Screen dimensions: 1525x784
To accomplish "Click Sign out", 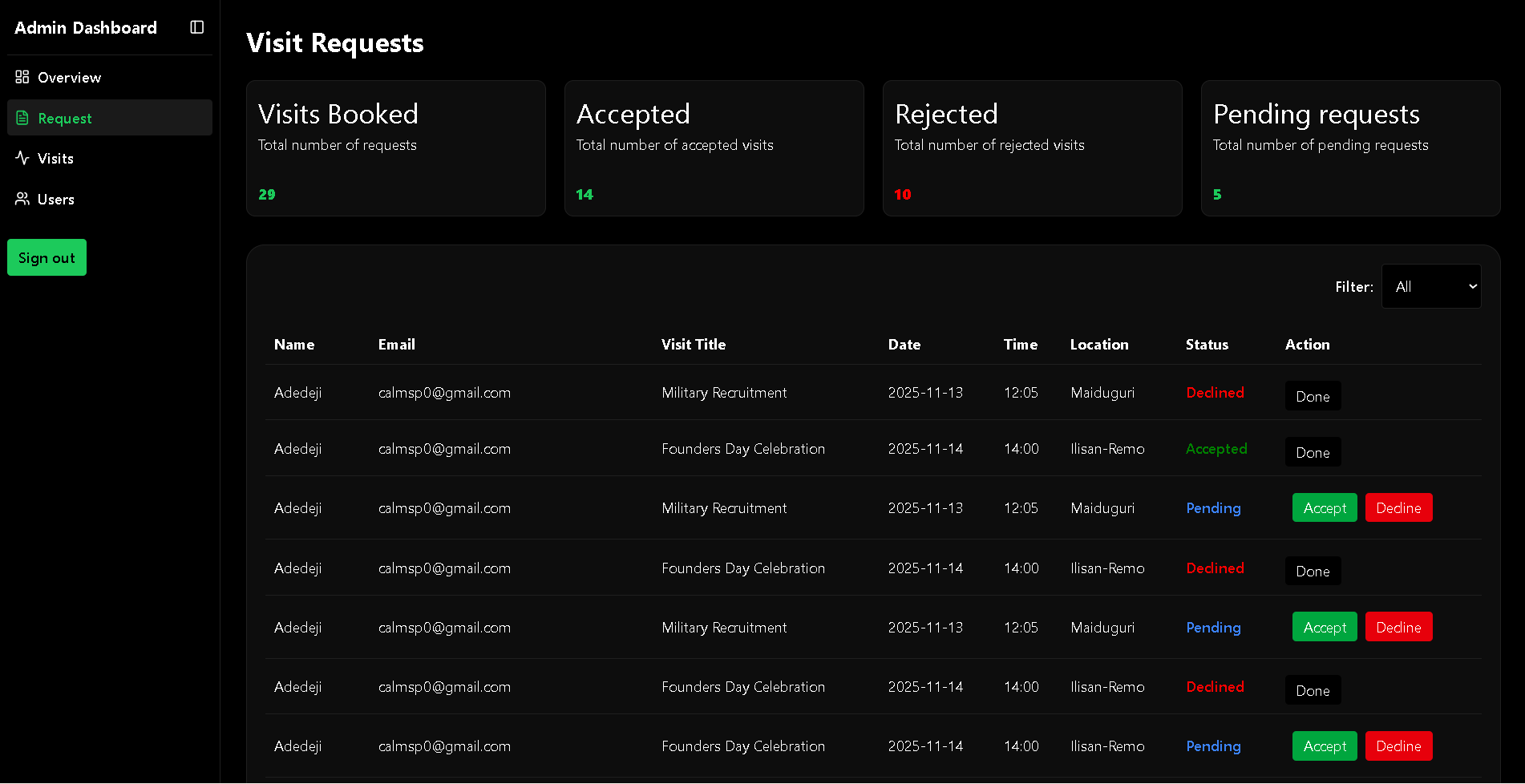I will click(x=47, y=257).
